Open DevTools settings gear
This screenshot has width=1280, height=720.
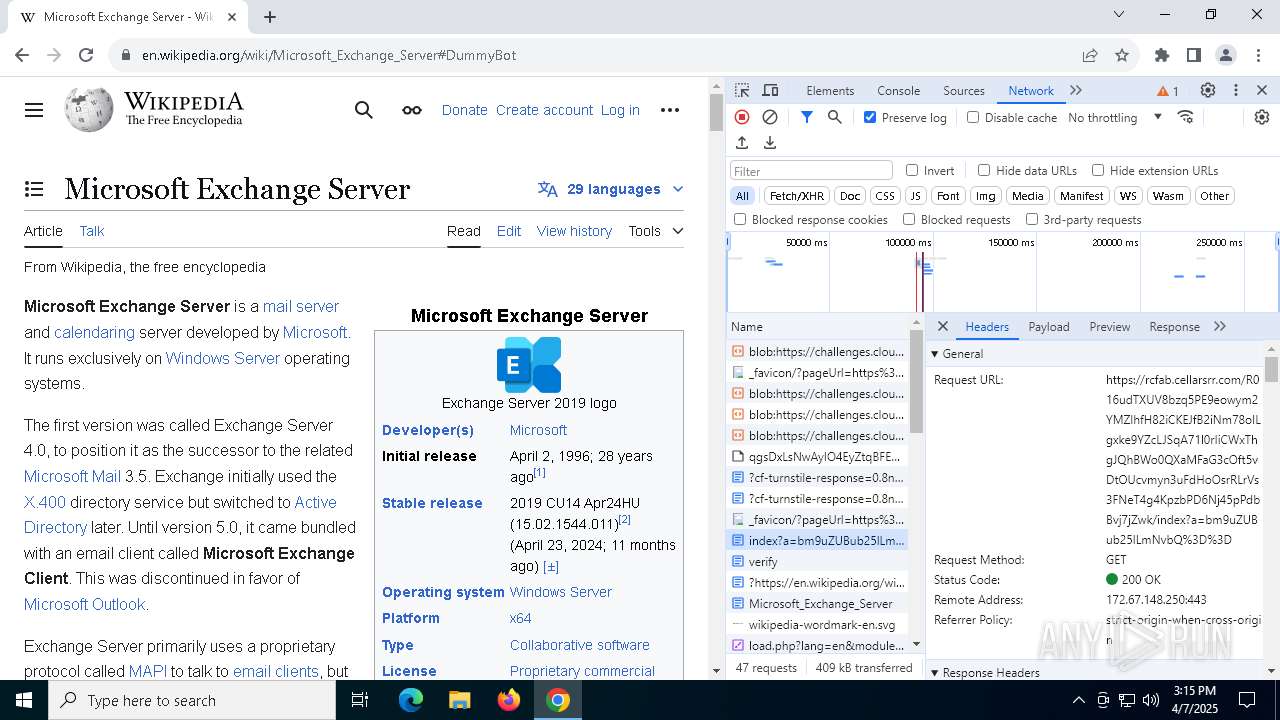[1208, 90]
